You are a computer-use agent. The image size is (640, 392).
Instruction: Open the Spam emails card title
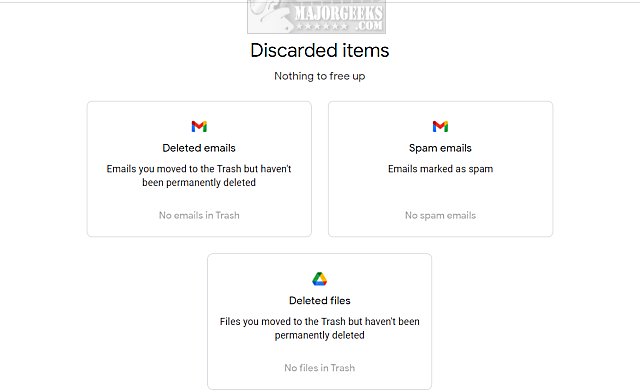(440, 148)
